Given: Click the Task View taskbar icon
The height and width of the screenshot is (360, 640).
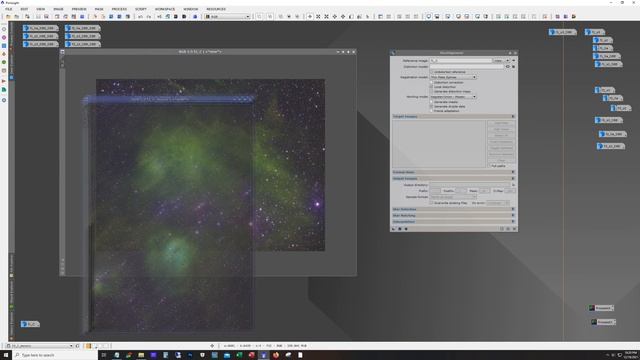Looking at the screenshot, I should click(x=104, y=355).
